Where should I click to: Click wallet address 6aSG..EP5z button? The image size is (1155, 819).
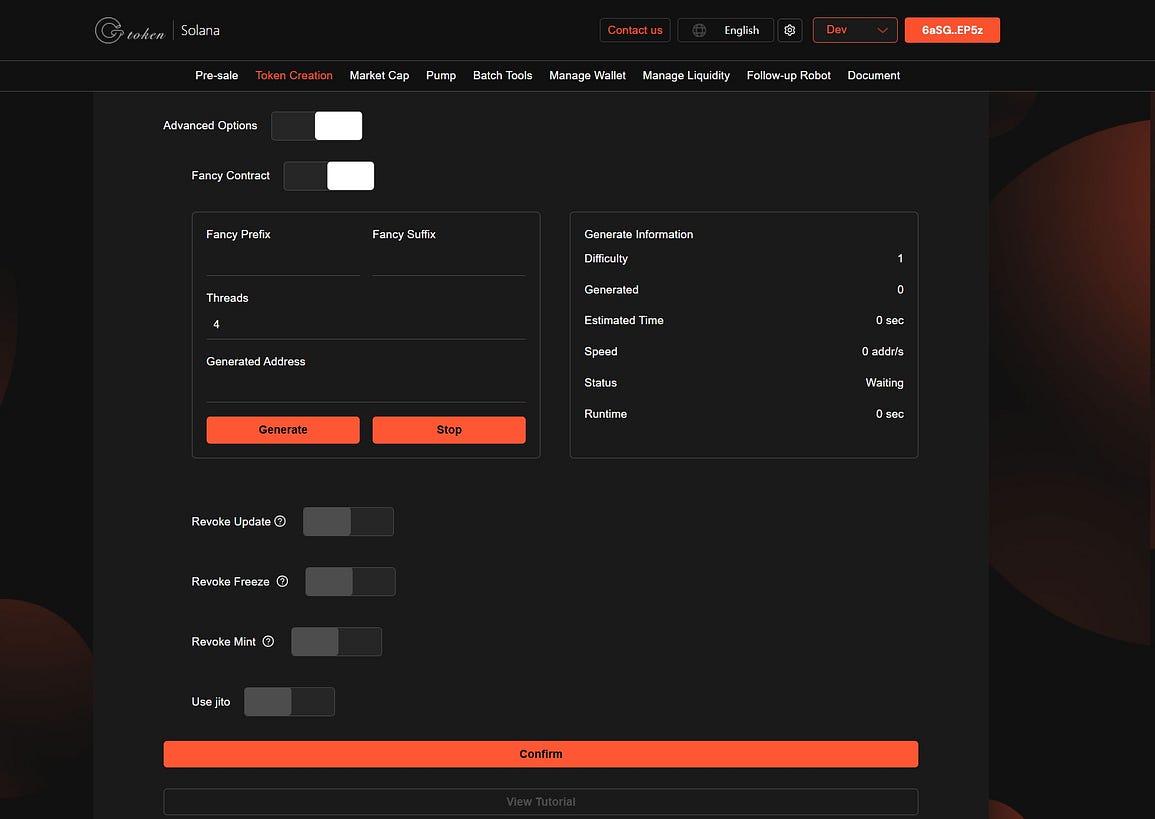[x=952, y=30]
